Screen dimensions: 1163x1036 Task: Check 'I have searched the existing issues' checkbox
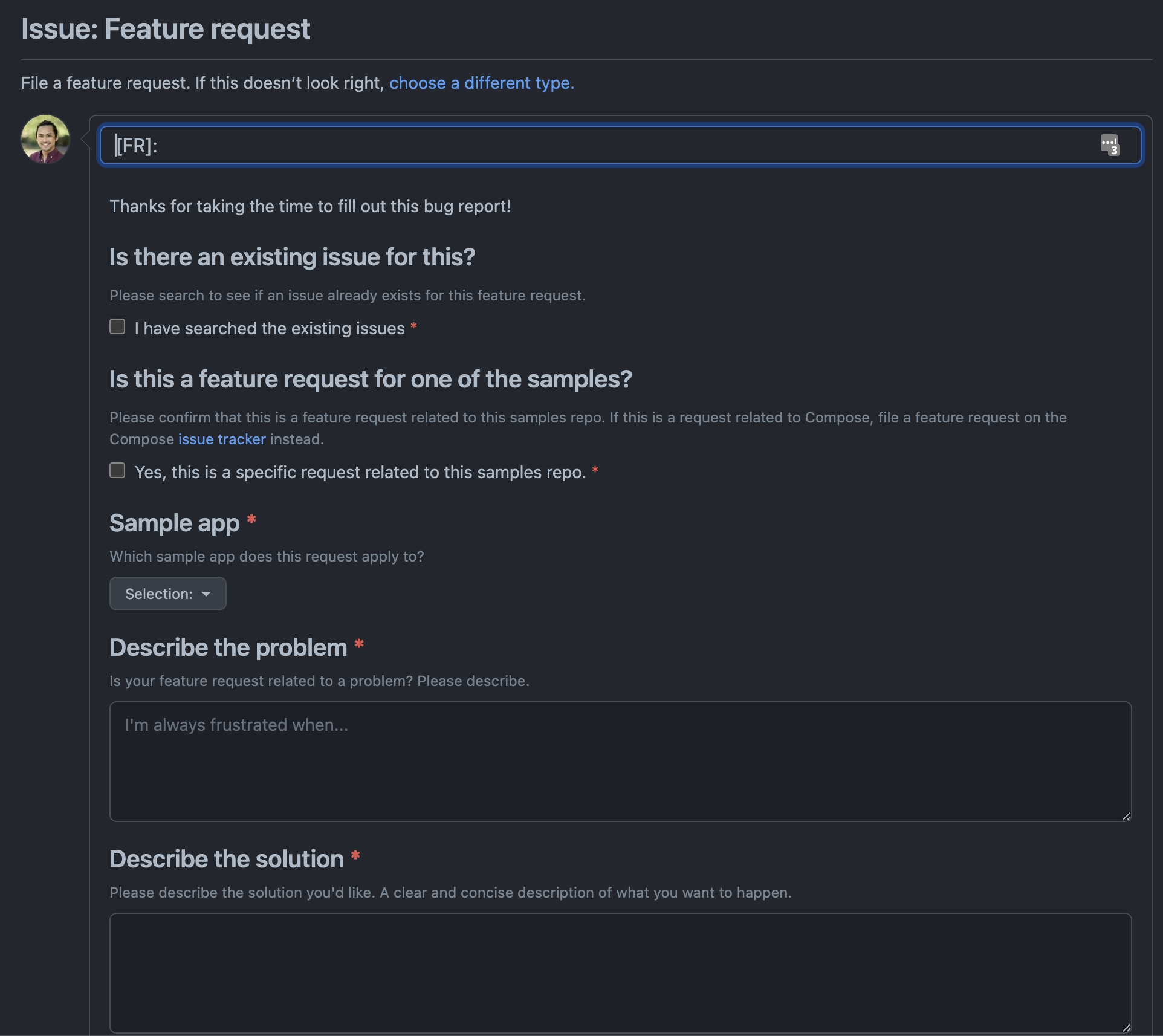pyautogui.click(x=117, y=327)
